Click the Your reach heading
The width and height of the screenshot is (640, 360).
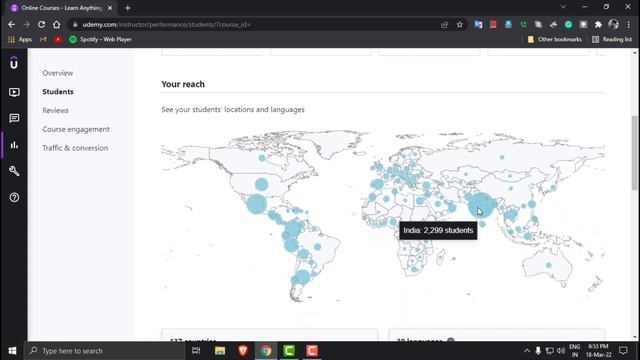pyautogui.click(x=183, y=84)
